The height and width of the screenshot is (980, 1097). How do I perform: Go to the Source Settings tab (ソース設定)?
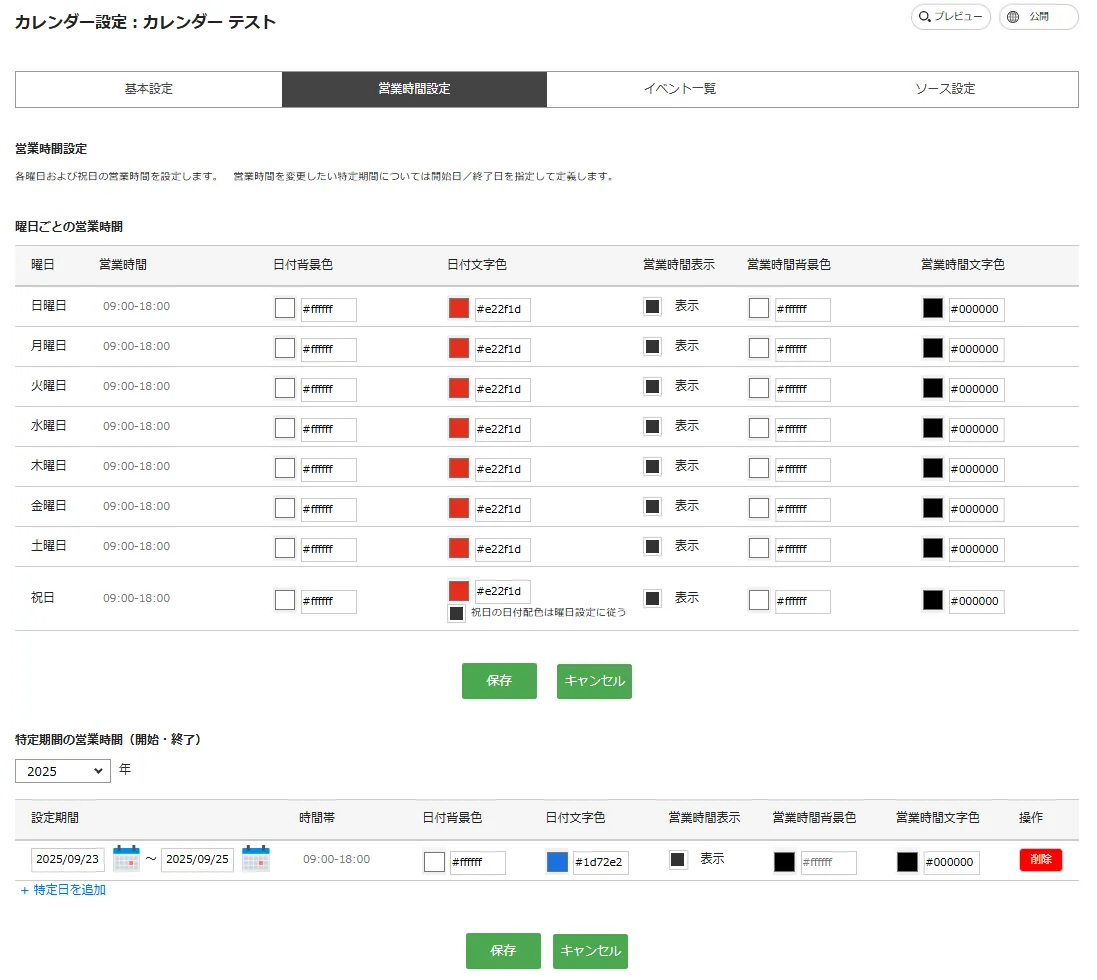coord(945,89)
